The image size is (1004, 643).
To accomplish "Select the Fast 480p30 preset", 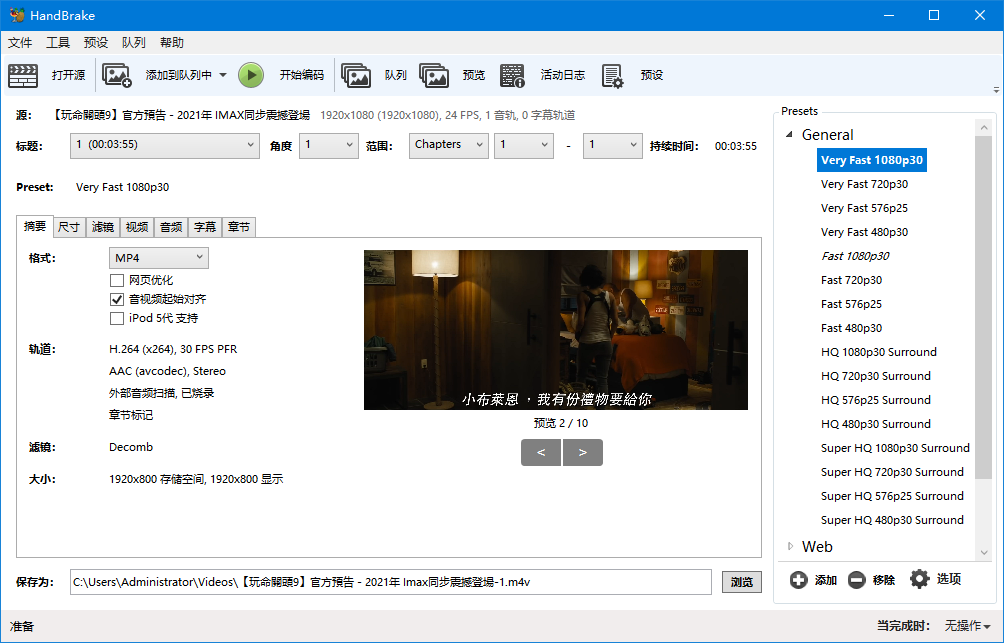I will tap(851, 328).
